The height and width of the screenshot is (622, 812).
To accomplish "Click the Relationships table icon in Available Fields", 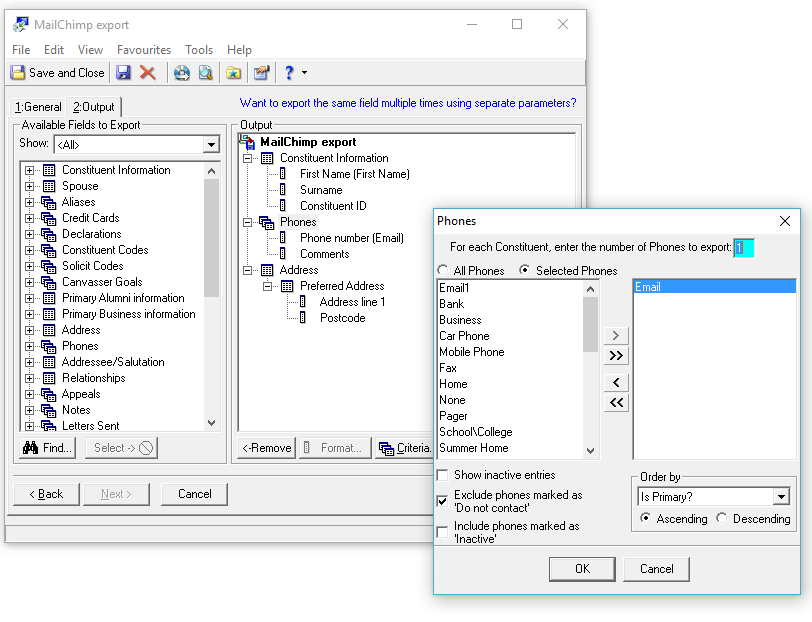I will click(x=49, y=378).
